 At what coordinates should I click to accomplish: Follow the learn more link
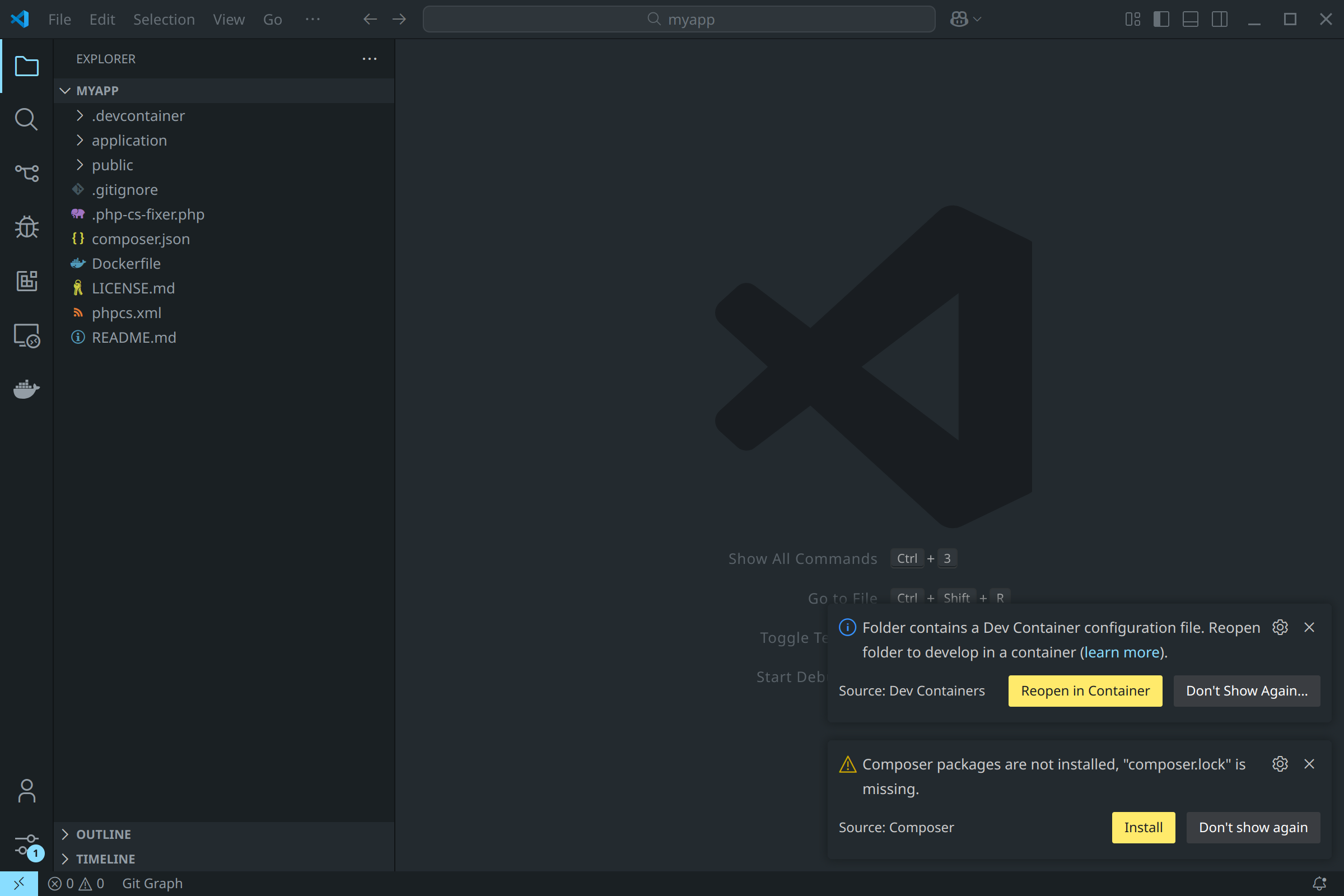click(x=1122, y=652)
